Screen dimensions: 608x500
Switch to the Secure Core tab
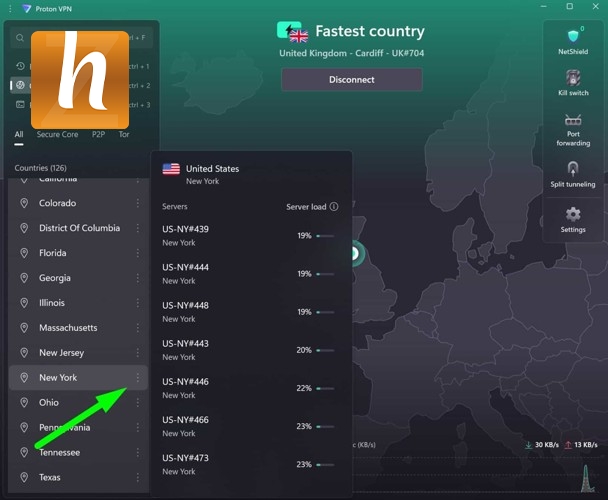point(57,134)
